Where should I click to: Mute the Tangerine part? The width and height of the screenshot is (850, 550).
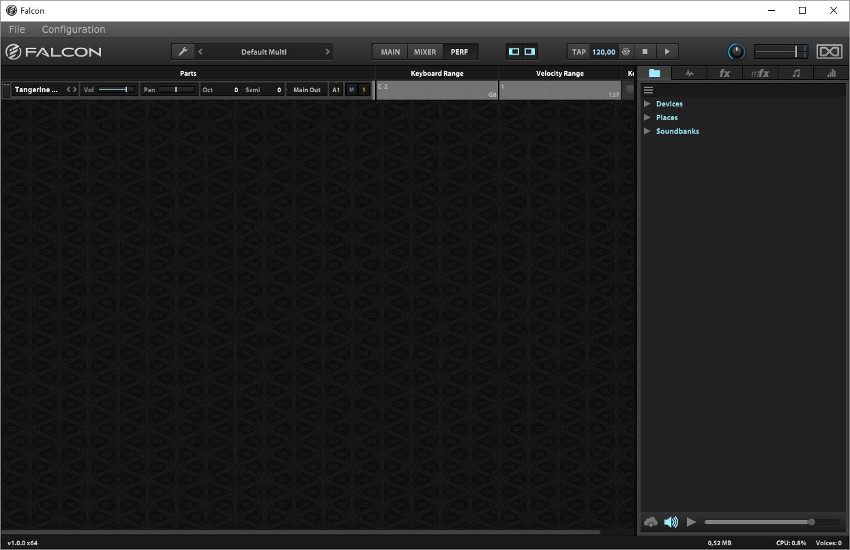tap(351, 89)
